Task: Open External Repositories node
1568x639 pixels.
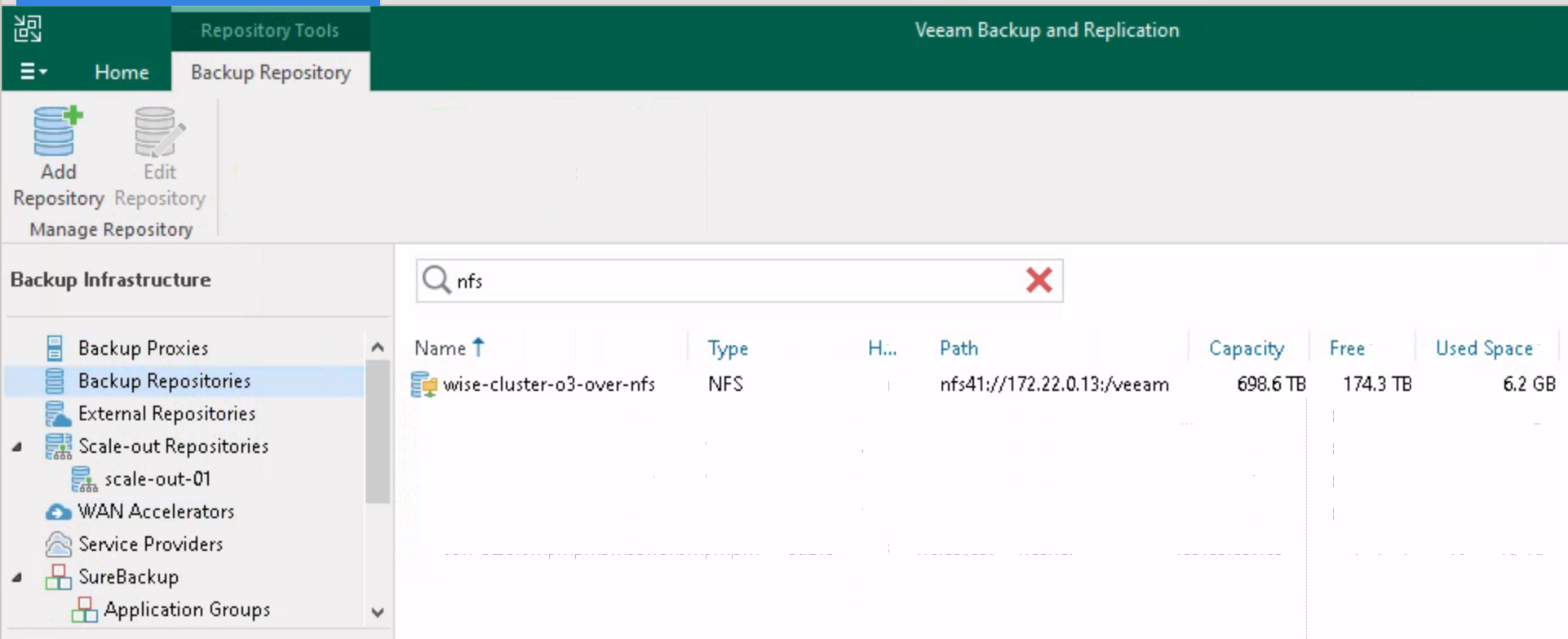Action: coord(166,413)
